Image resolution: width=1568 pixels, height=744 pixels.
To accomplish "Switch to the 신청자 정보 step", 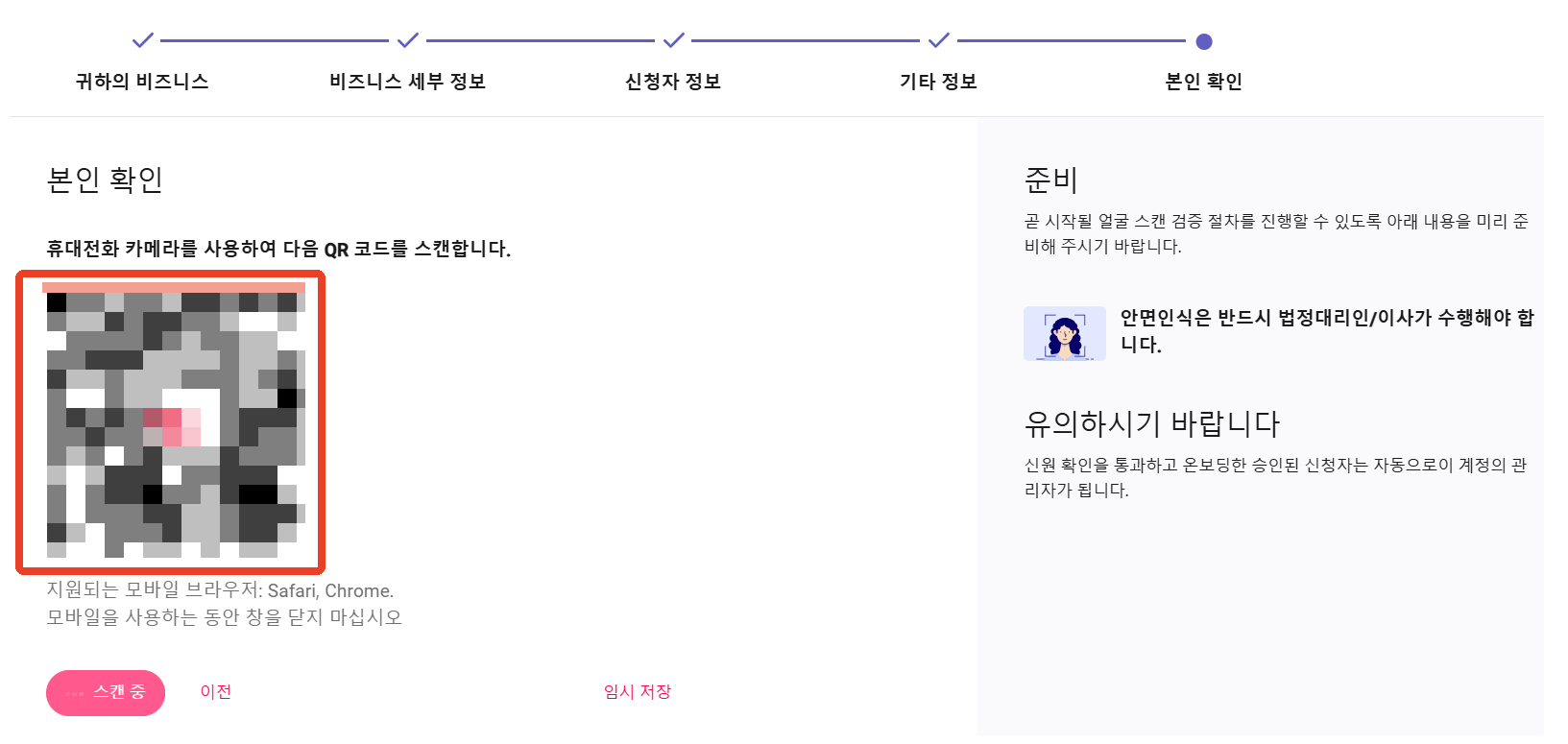I will [673, 82].
